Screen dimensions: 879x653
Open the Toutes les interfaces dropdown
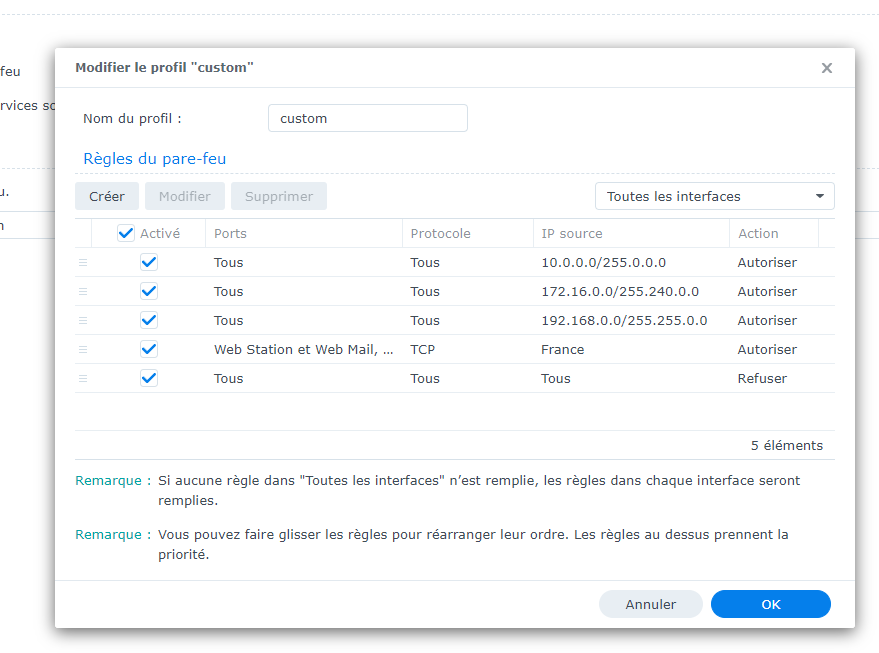(x=715, y=196)
